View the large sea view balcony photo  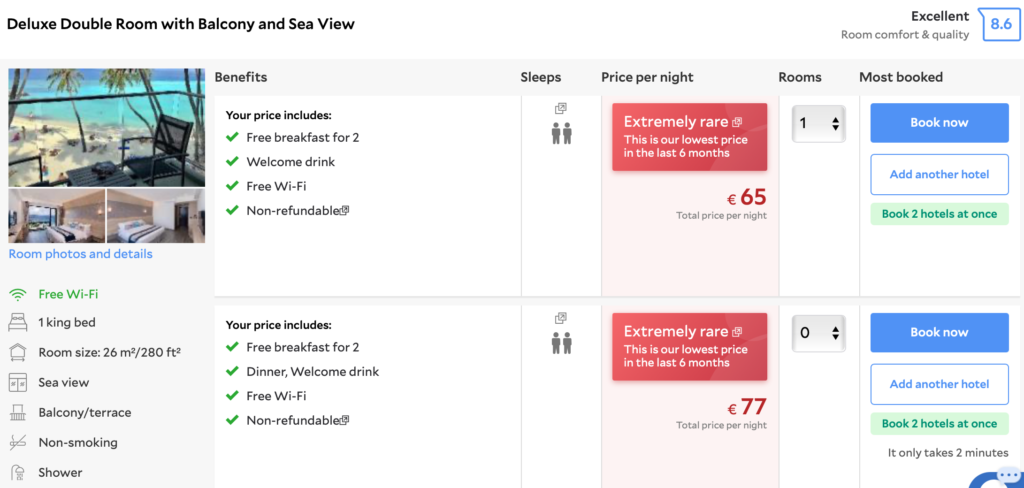(x=106, y=127)
